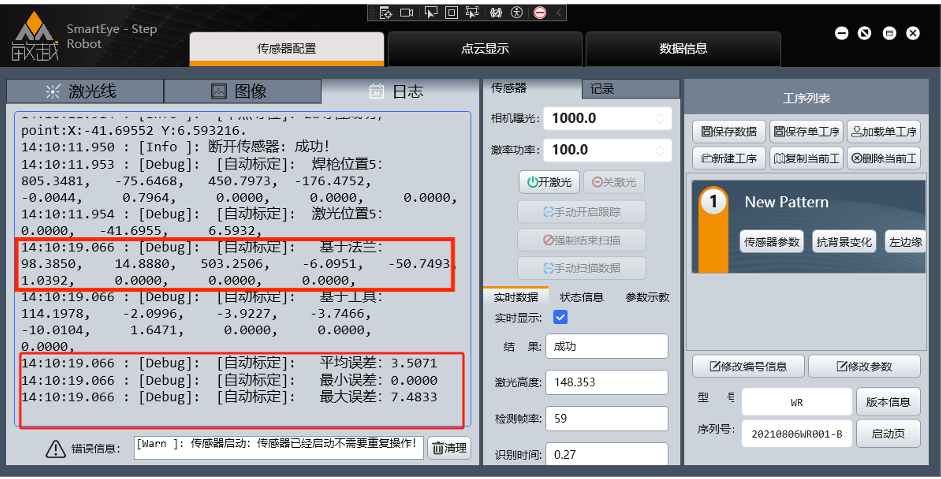Click the accessibility person icon in top toolbar
The height and width of the screenshot is (479, 941).
516,13
